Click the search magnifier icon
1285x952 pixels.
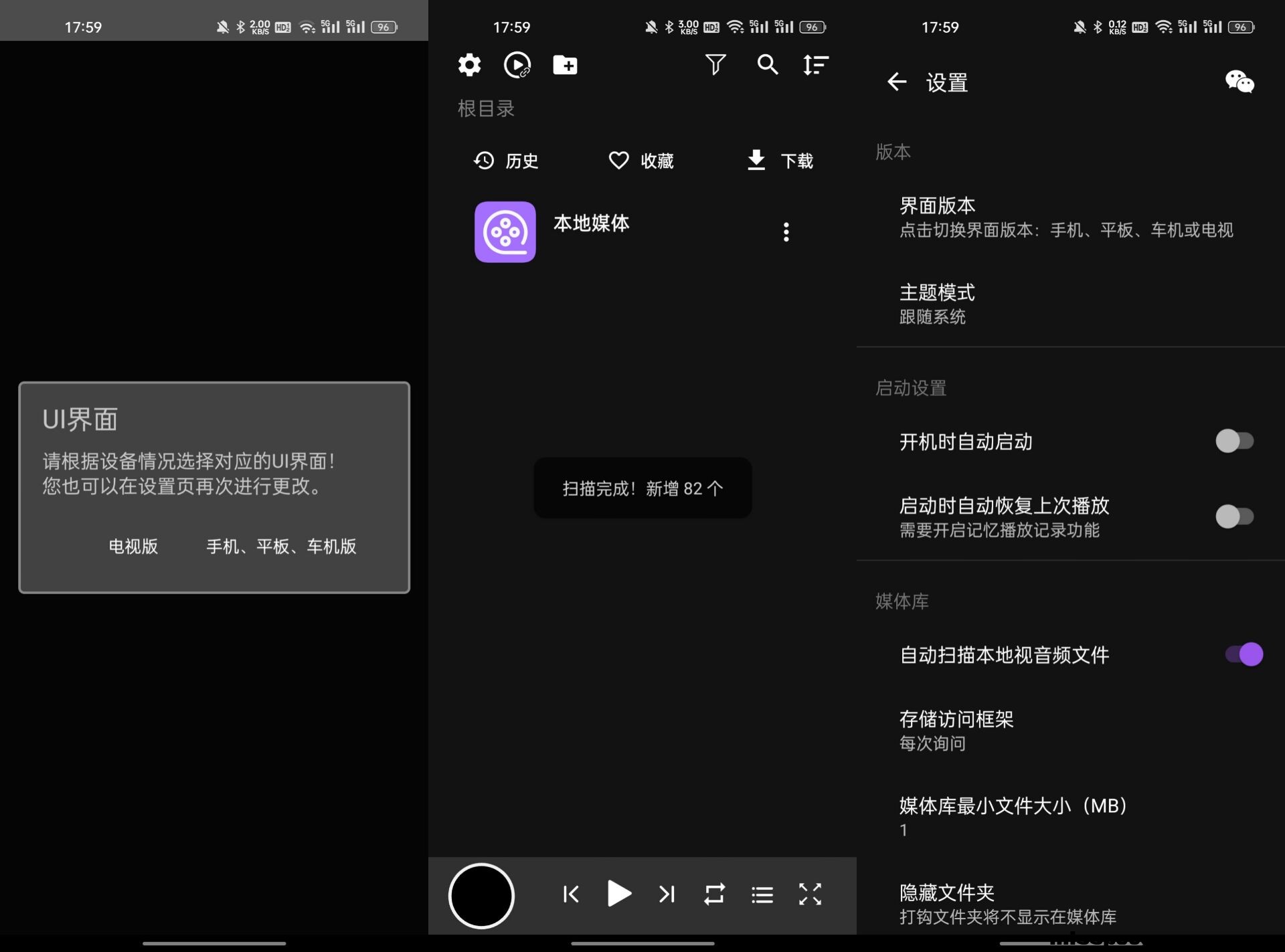point(767,64)
